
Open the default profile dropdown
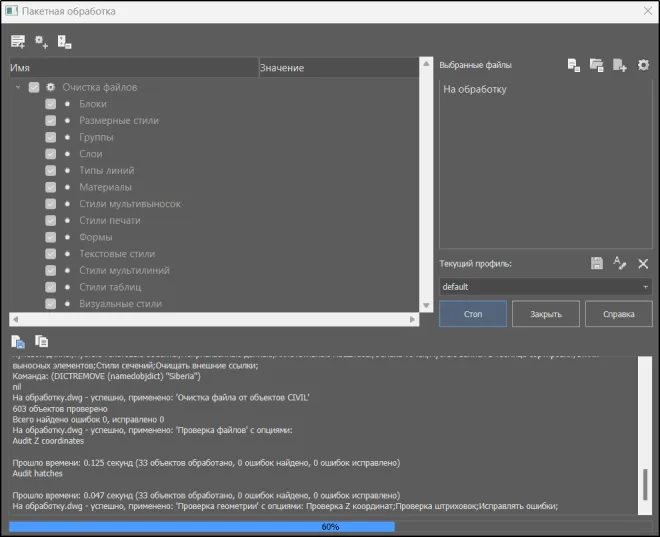tap(545, 287)
